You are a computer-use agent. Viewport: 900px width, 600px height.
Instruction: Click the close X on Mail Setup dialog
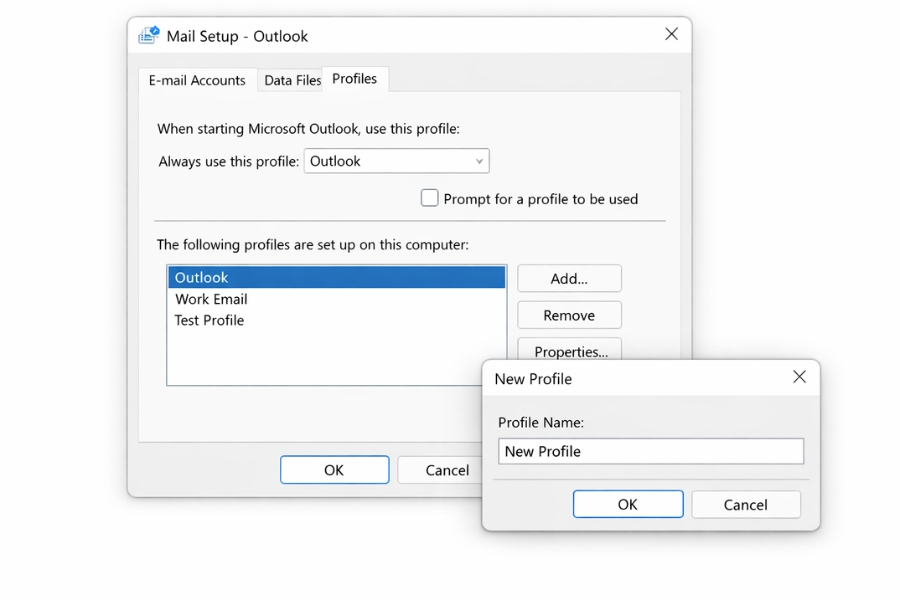click(x=670, y=32)
